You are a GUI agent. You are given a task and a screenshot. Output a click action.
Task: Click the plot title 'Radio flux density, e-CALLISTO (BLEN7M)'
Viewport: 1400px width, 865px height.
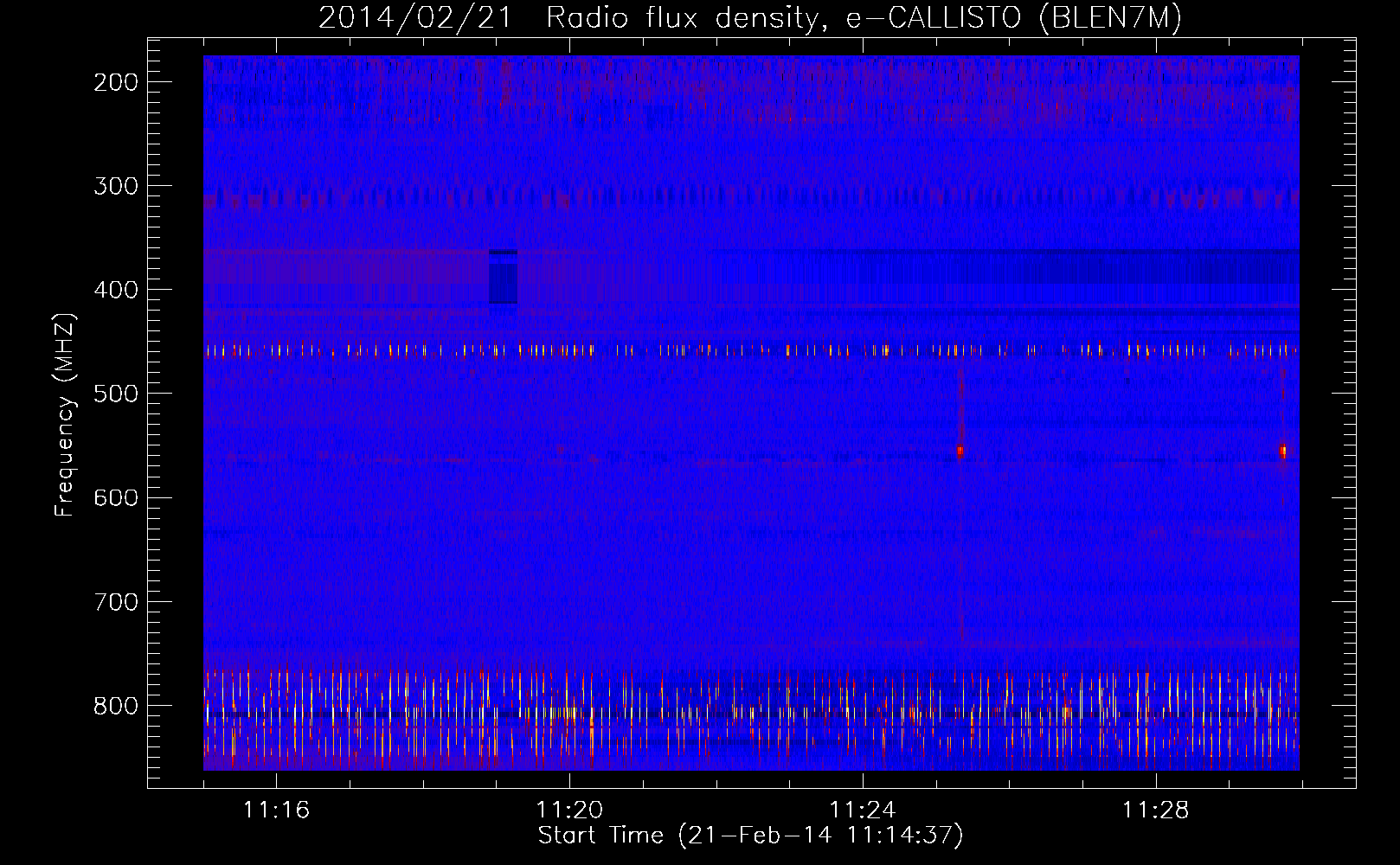[x=864, y=18]
